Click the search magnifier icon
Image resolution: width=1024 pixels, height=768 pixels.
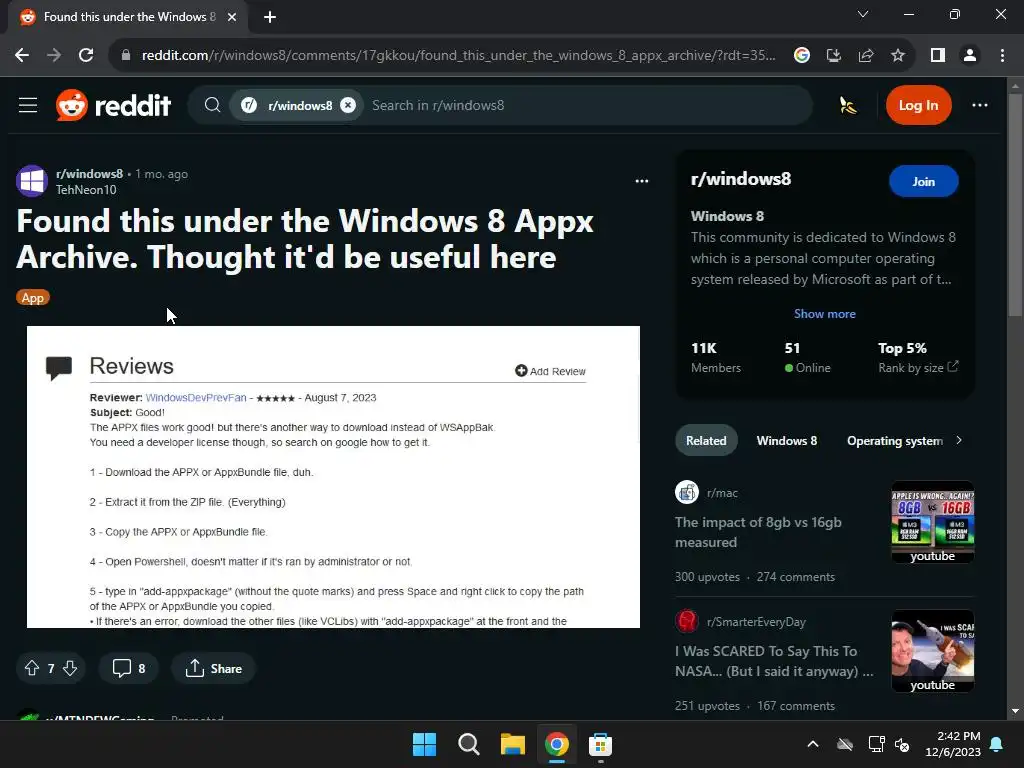point(212,105)
